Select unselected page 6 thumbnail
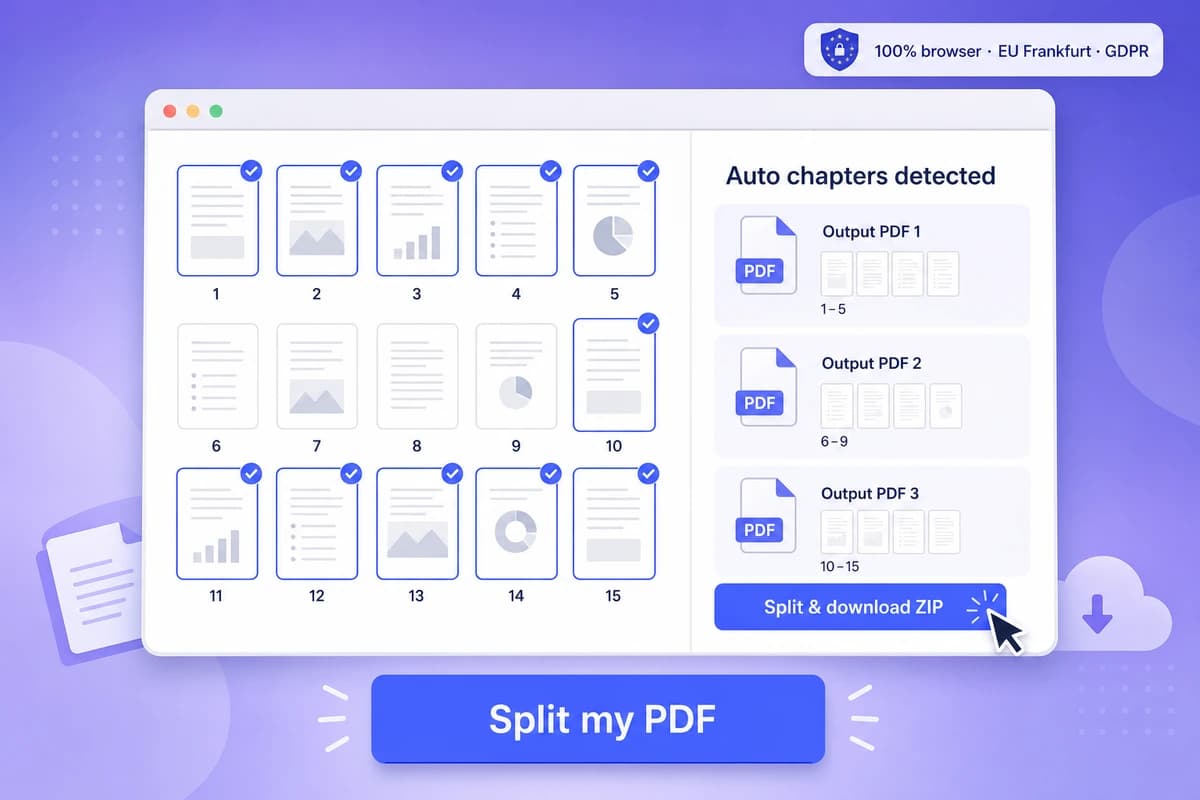This screenshot has width=1200, height=800. (x=217, y=374)
